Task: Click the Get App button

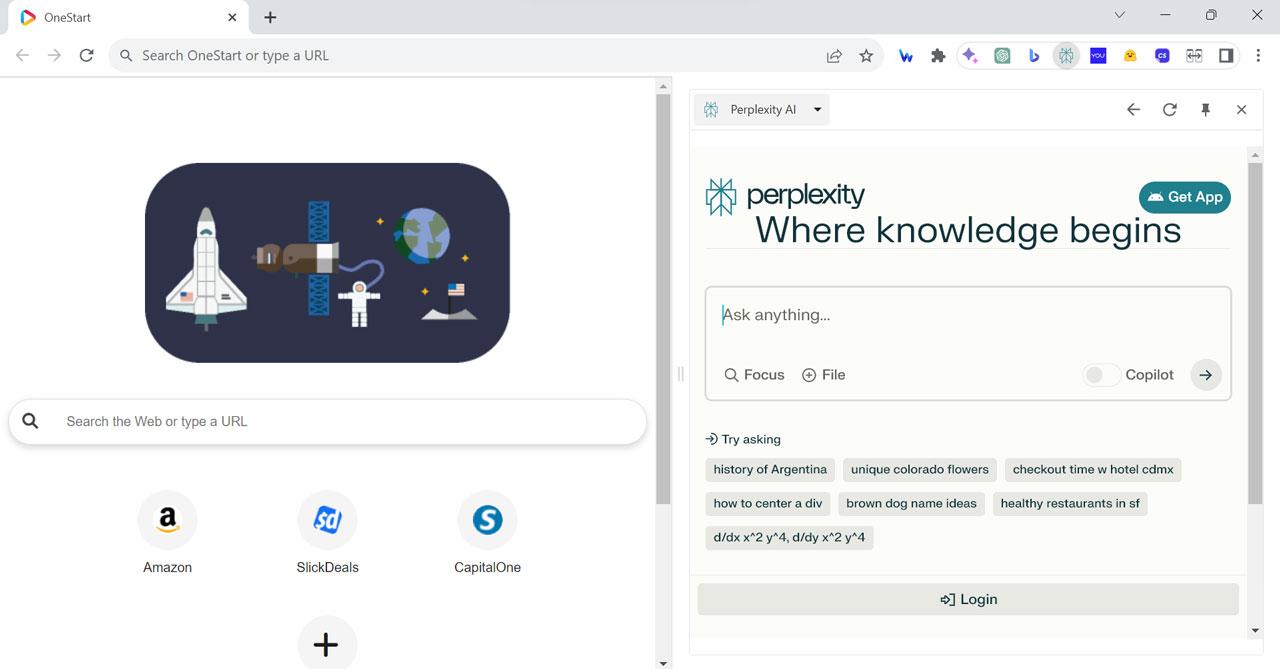Action: pos(1184,197)
